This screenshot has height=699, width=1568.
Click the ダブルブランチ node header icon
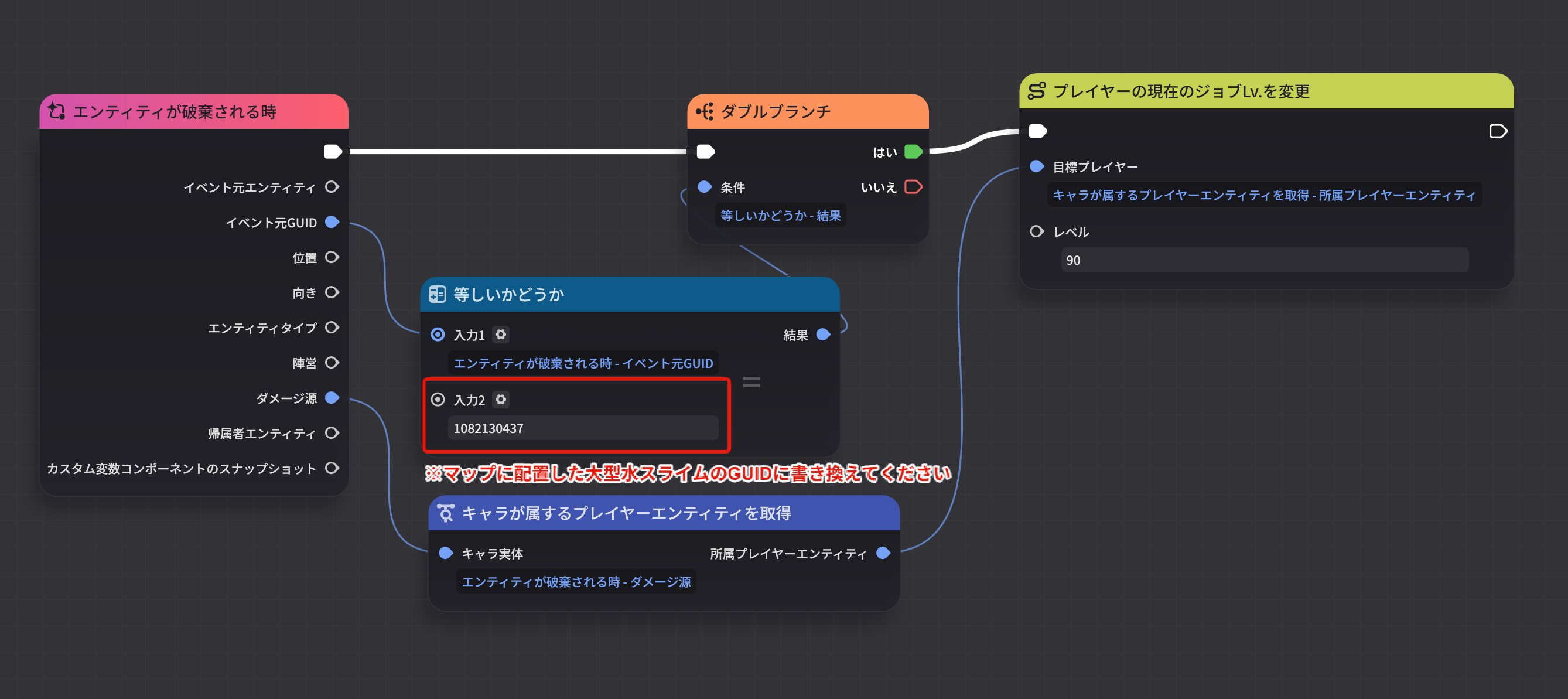click(703, 111)
